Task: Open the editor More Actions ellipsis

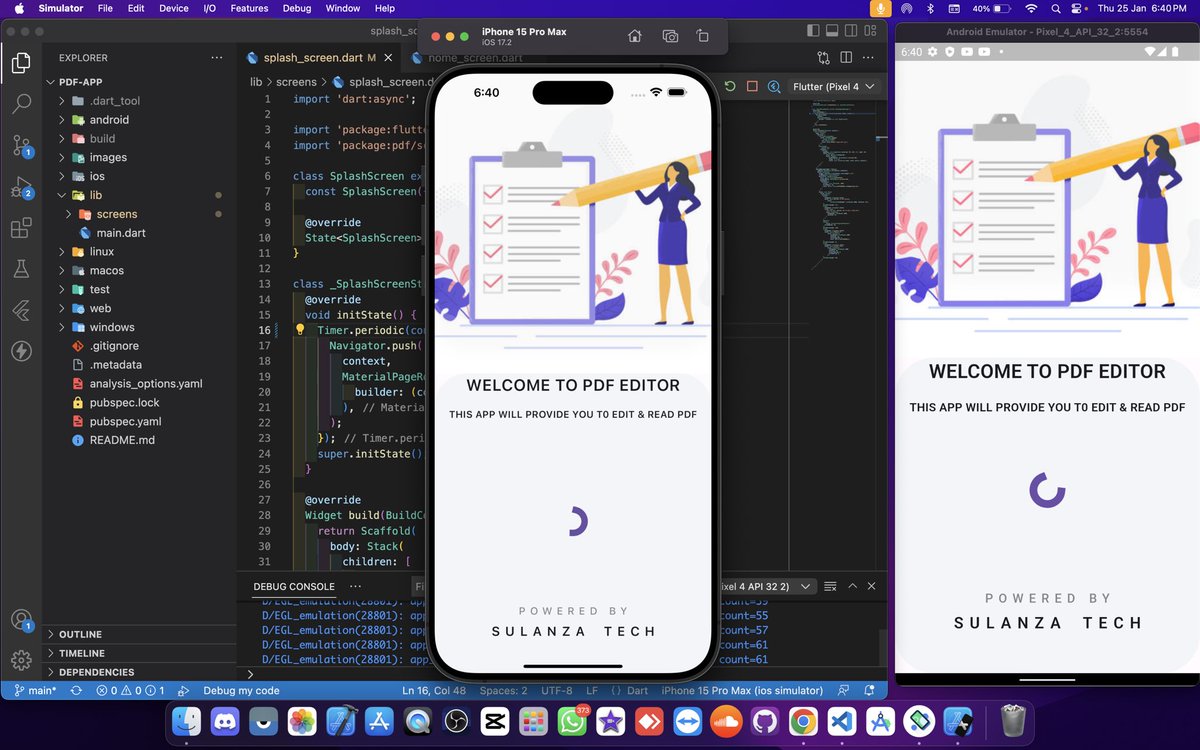Action: click(x=868, y=58)
